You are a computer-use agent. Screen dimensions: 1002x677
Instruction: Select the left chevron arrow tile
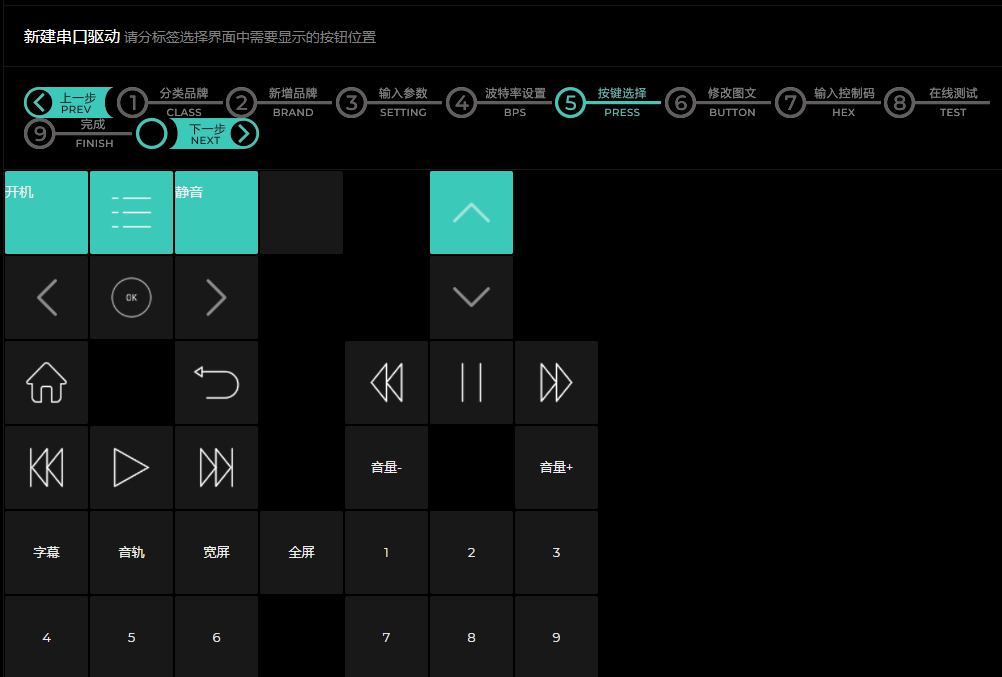46,297
